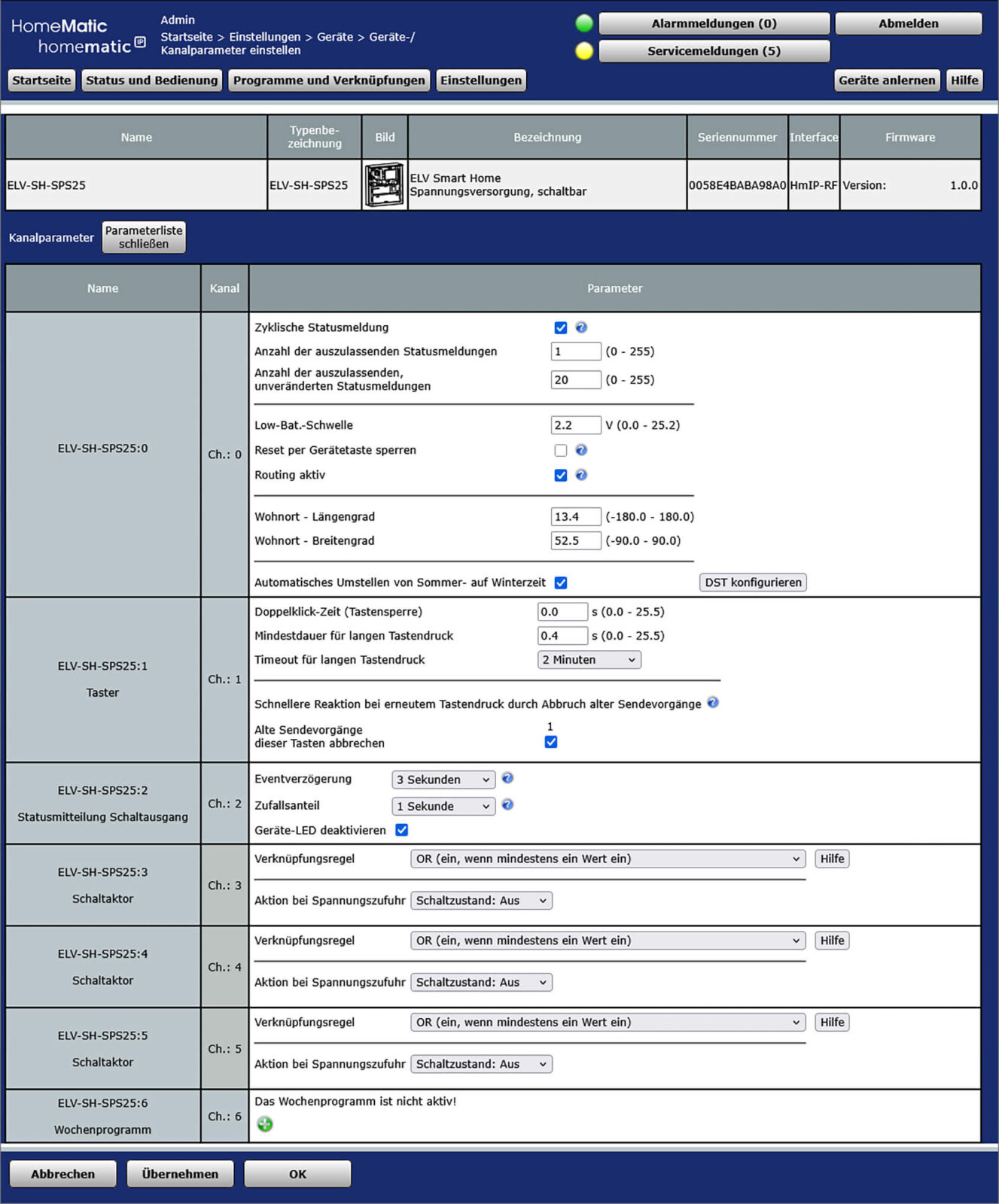Click the Low-Bat.-Schwelle input field
Screen dimensions: 999x1204
[x=575, y=425]
